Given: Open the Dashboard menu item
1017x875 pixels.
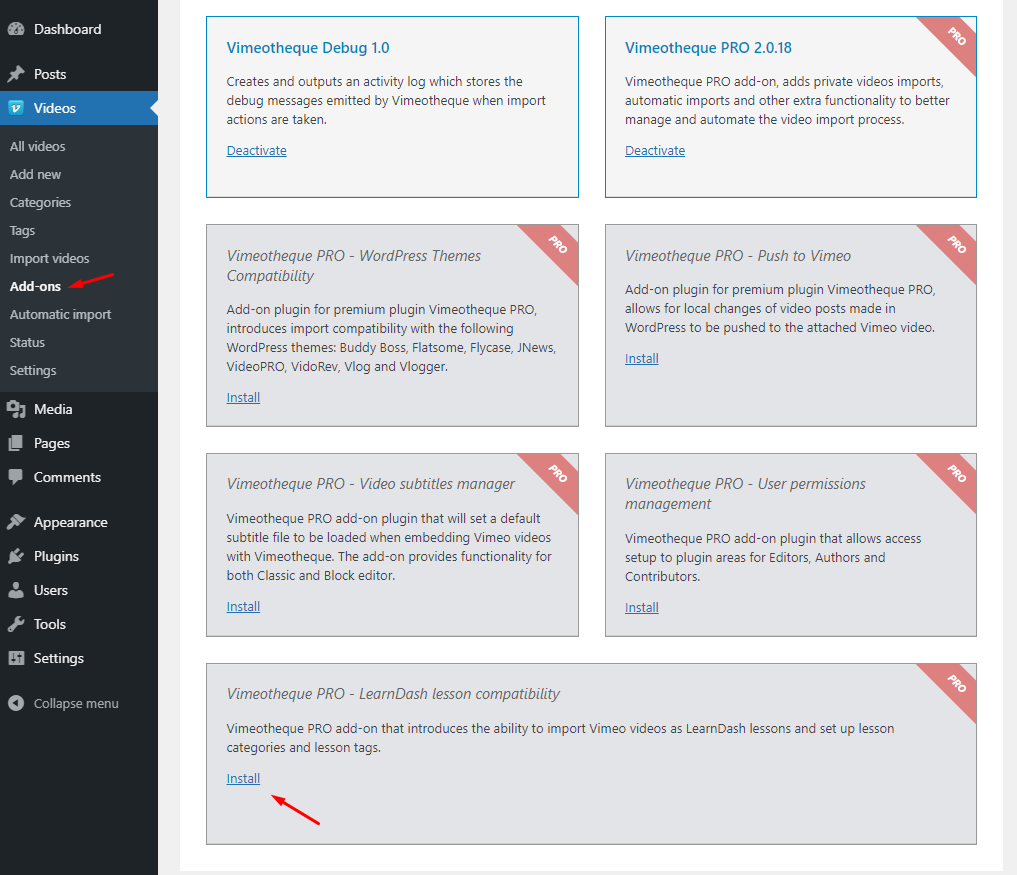Looking at the screenshot, I should pyautogui.click(x=67, y=29).
